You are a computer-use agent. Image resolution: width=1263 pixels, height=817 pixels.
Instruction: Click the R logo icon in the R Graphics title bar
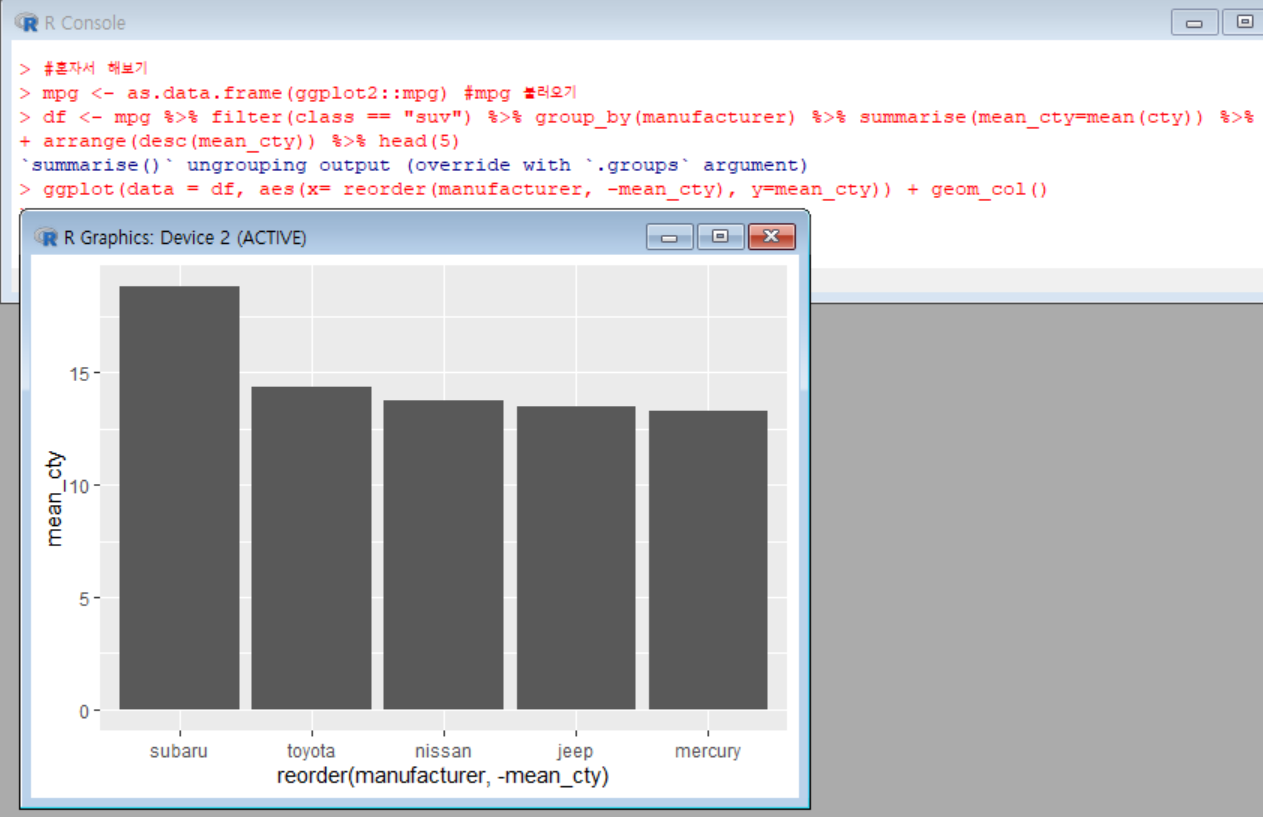tap(46, 237)
